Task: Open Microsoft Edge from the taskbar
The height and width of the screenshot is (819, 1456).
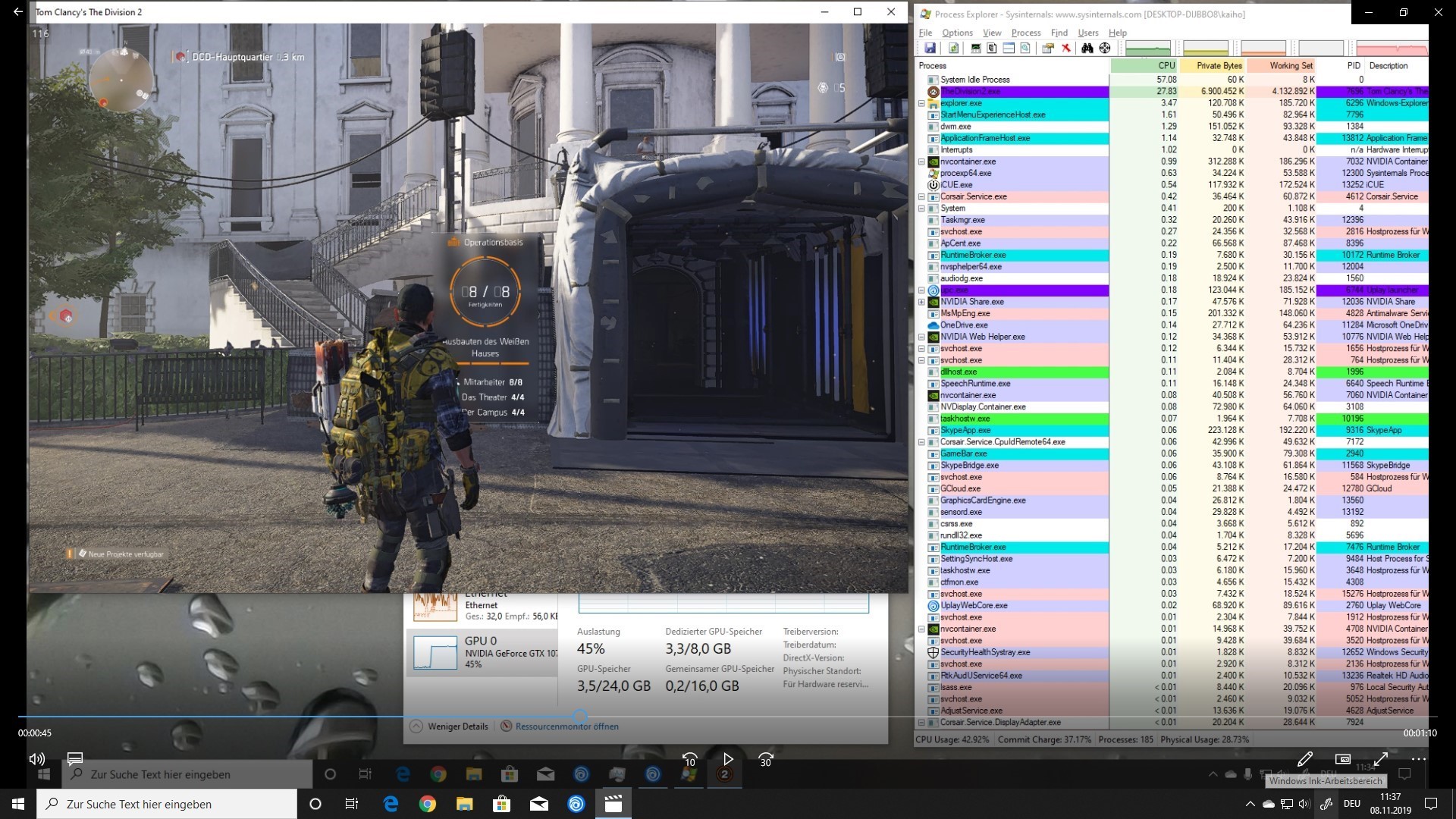Action: pos(391,804)
